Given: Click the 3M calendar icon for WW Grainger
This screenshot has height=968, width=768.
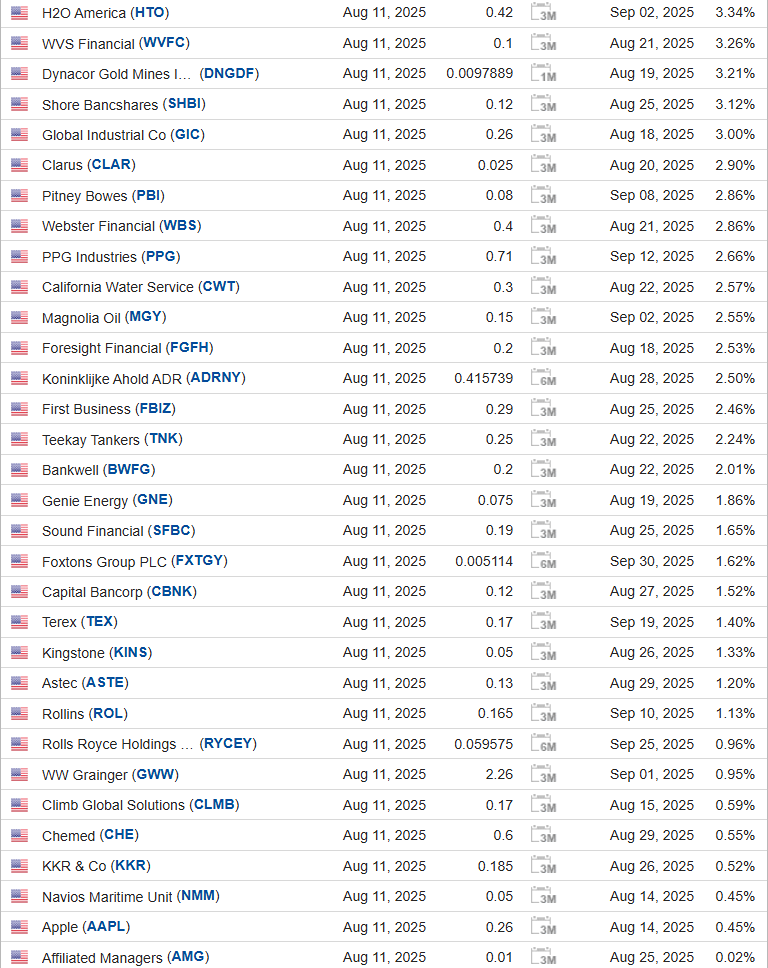Looking at the screenshot, I should click(x=544, y=775).
